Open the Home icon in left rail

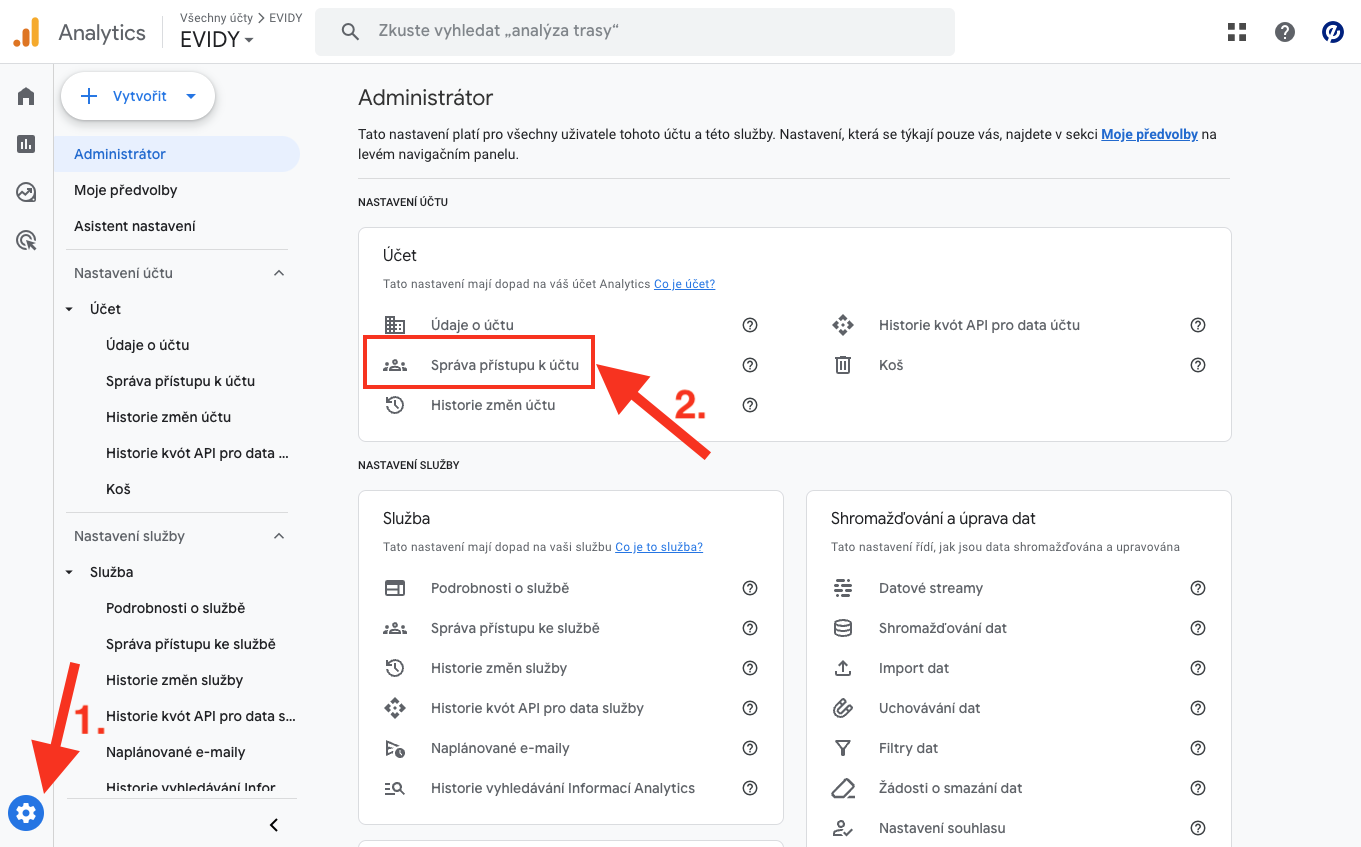(26, 96)
